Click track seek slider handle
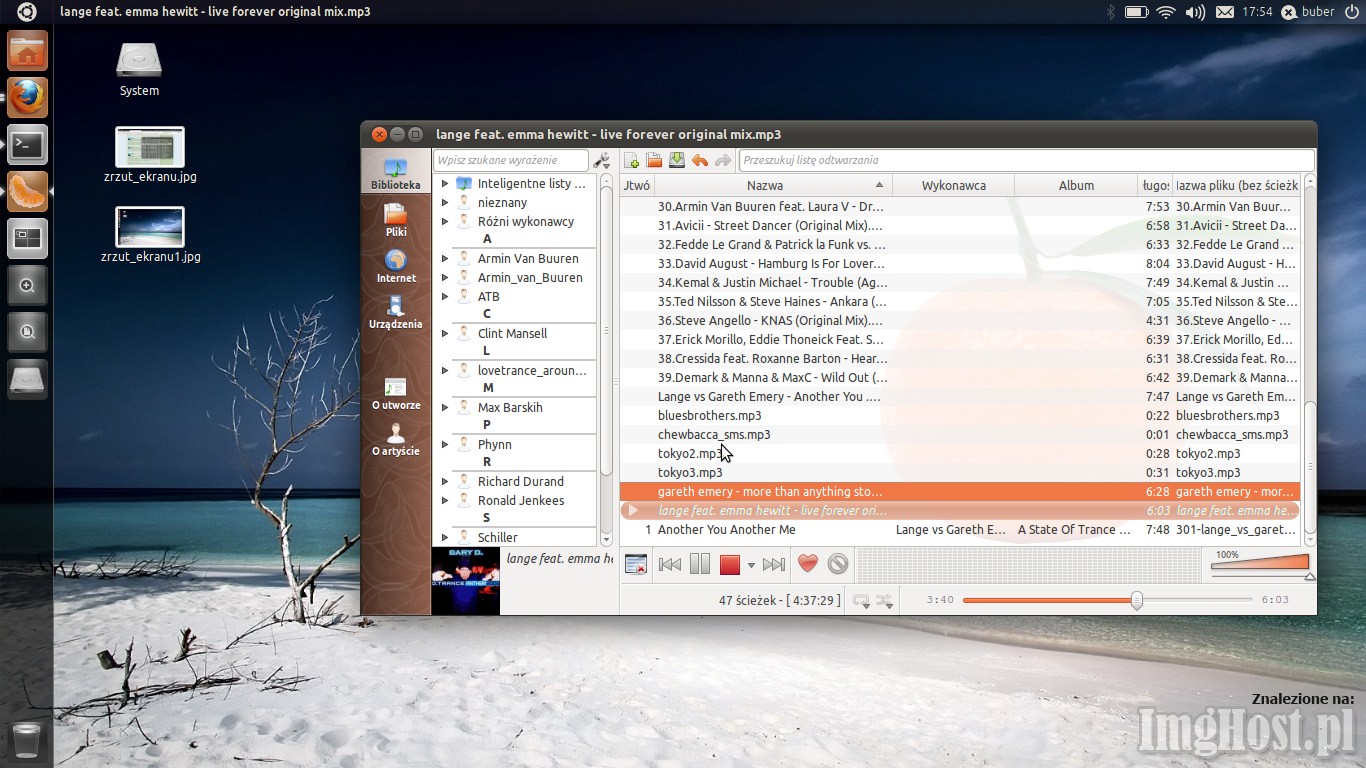This screenshot has width=1366, height=768. (1136, 600)
